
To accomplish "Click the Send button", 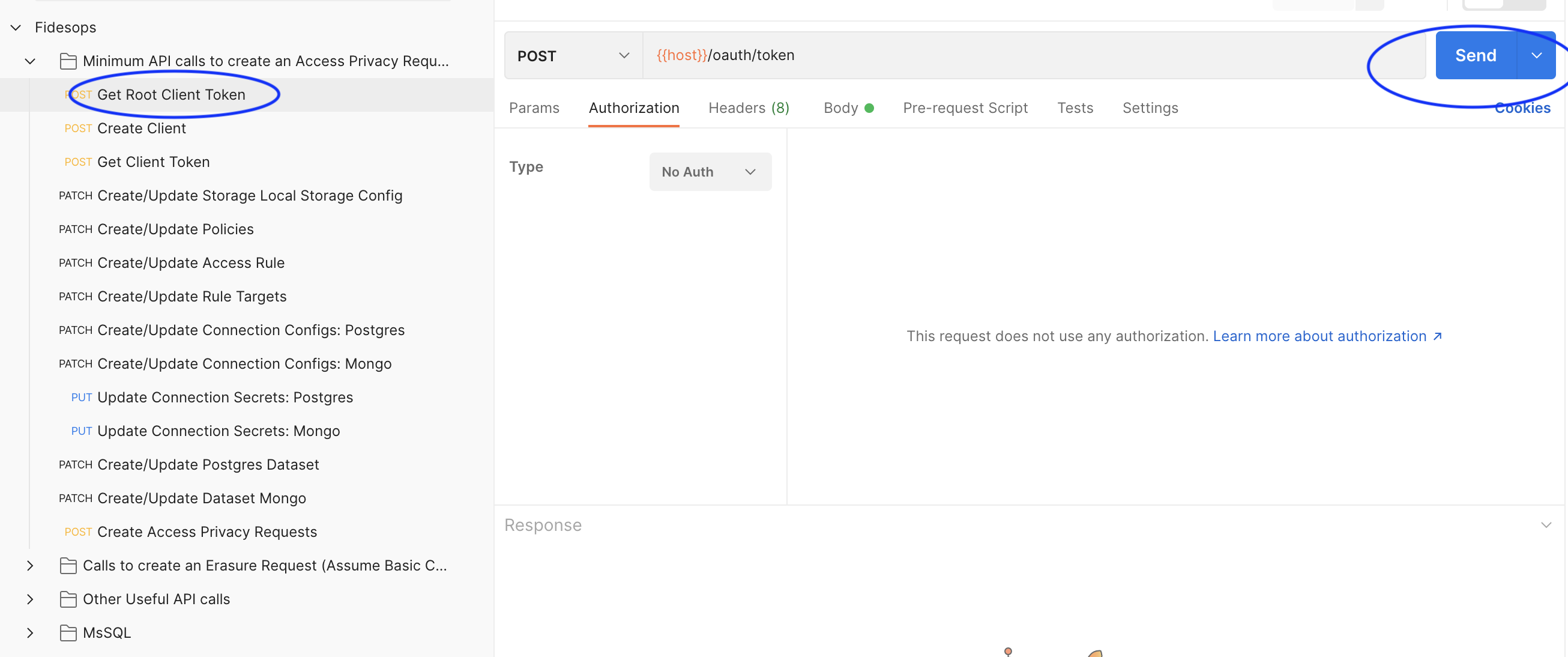I will [1476, 55].
